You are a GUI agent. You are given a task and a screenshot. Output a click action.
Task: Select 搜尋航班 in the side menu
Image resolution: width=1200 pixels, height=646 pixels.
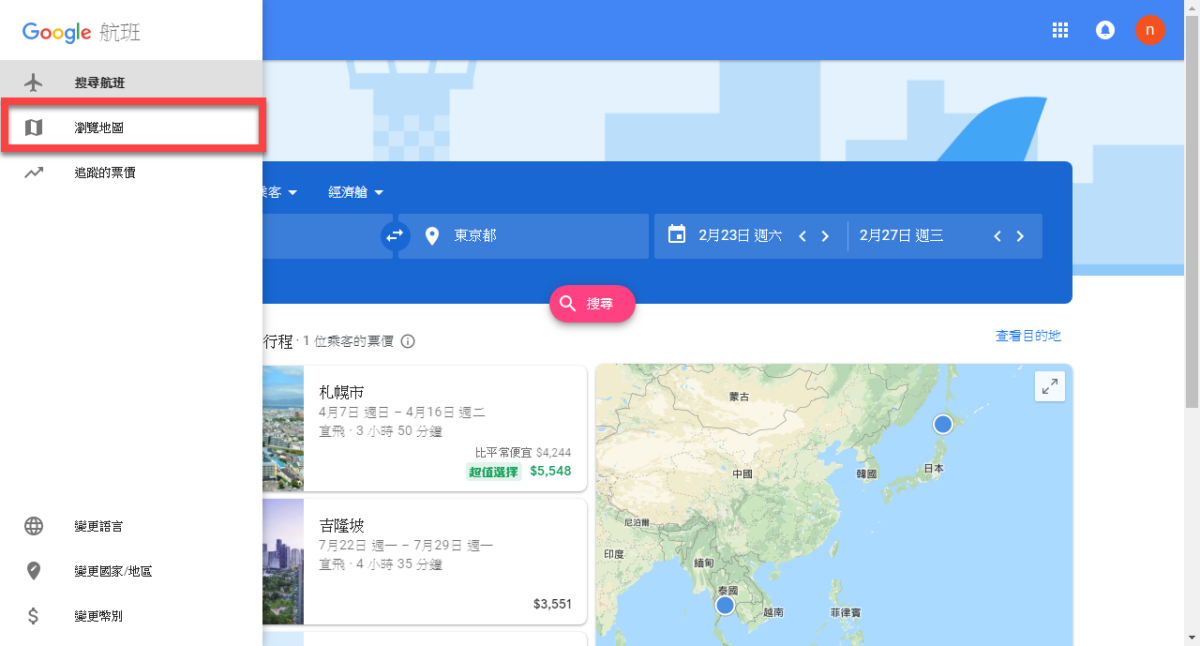131,82
